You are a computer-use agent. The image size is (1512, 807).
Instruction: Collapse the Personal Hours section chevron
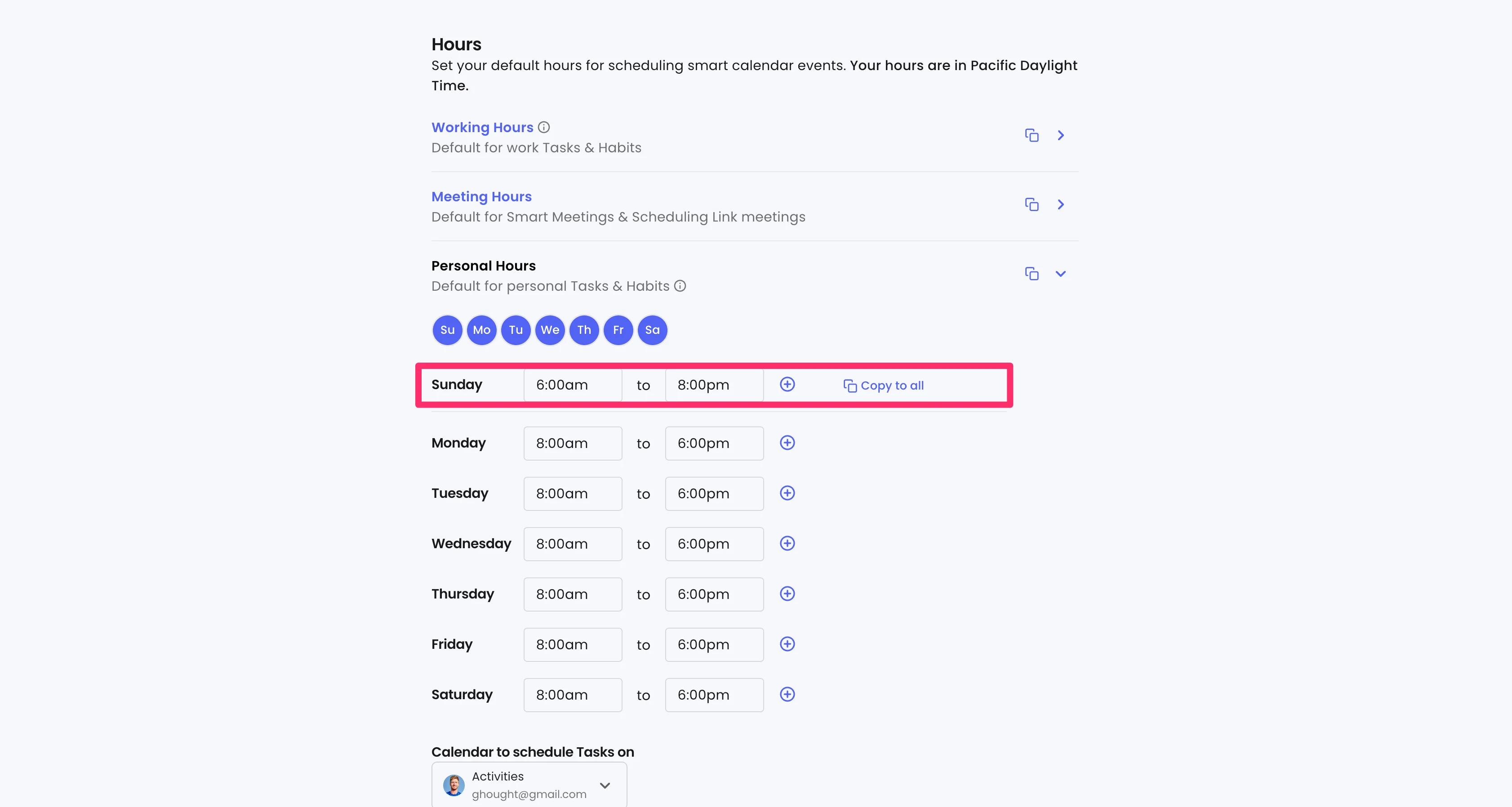coord(1061,274)
